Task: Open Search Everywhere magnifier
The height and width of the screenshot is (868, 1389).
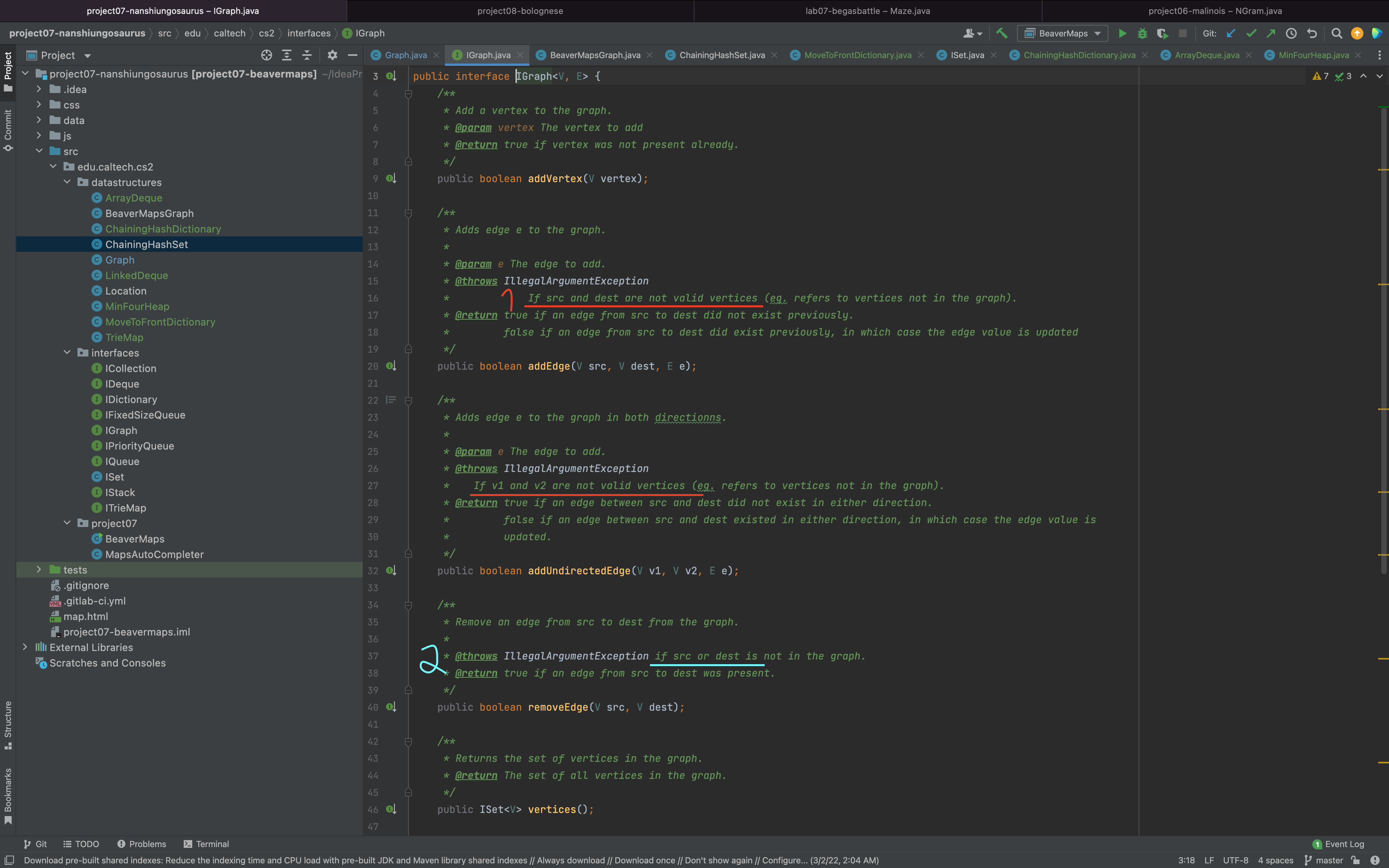Action: [1337, 33]
